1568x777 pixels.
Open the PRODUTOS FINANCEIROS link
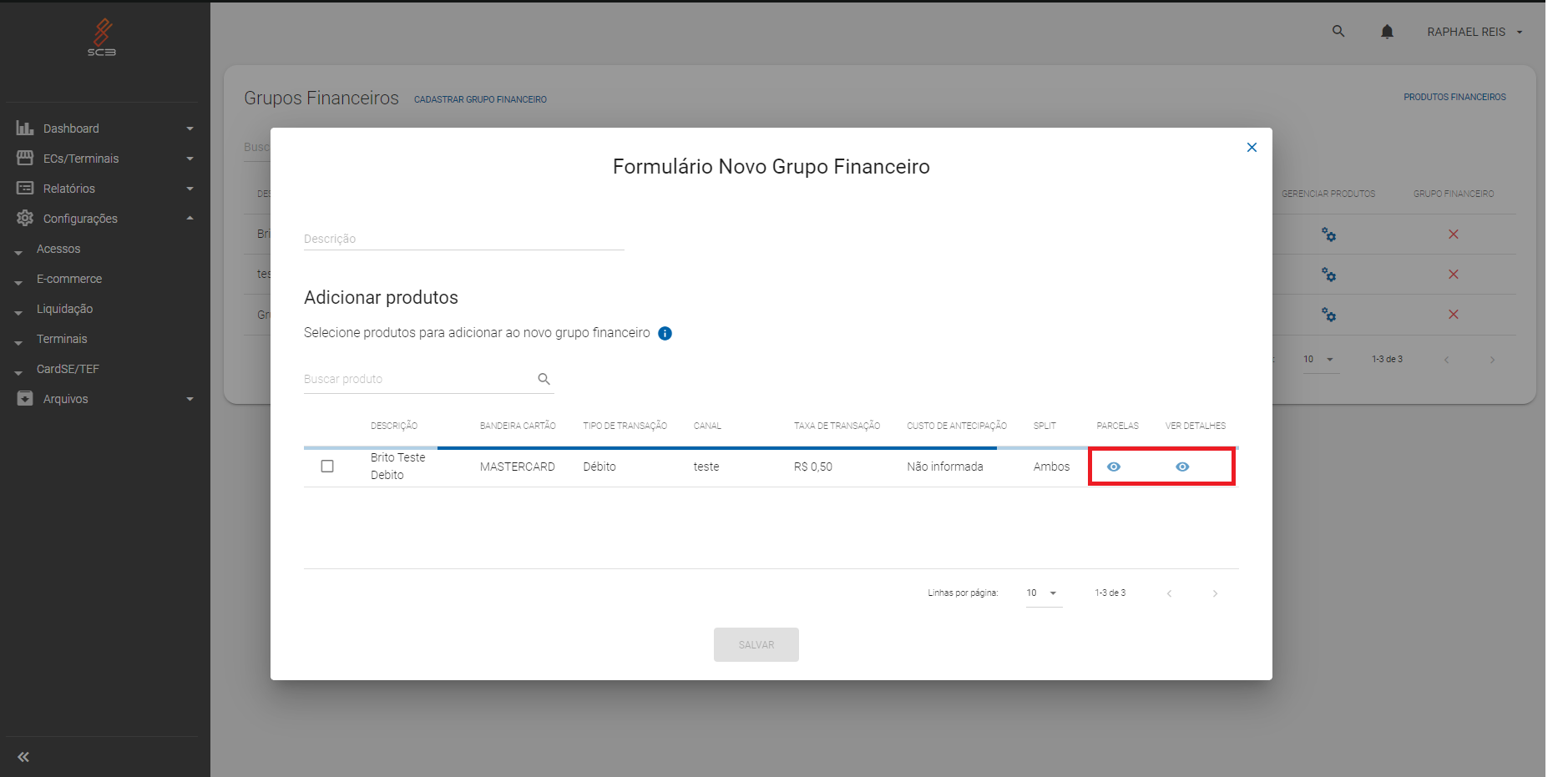tap(1454, 98)
